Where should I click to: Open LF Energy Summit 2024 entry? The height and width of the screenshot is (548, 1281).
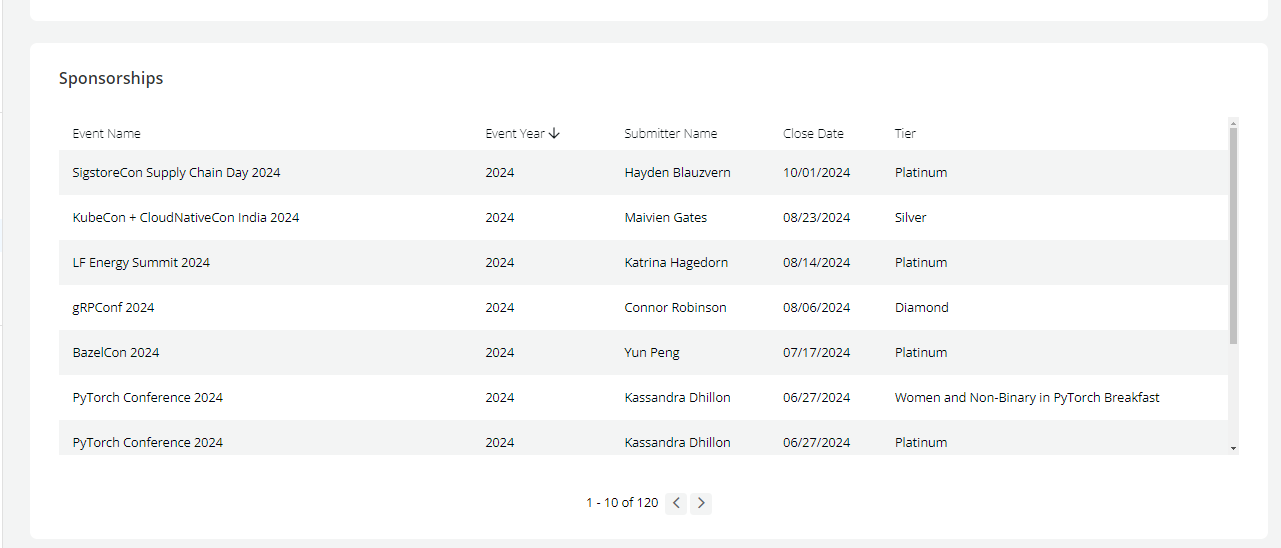(141, 262)
